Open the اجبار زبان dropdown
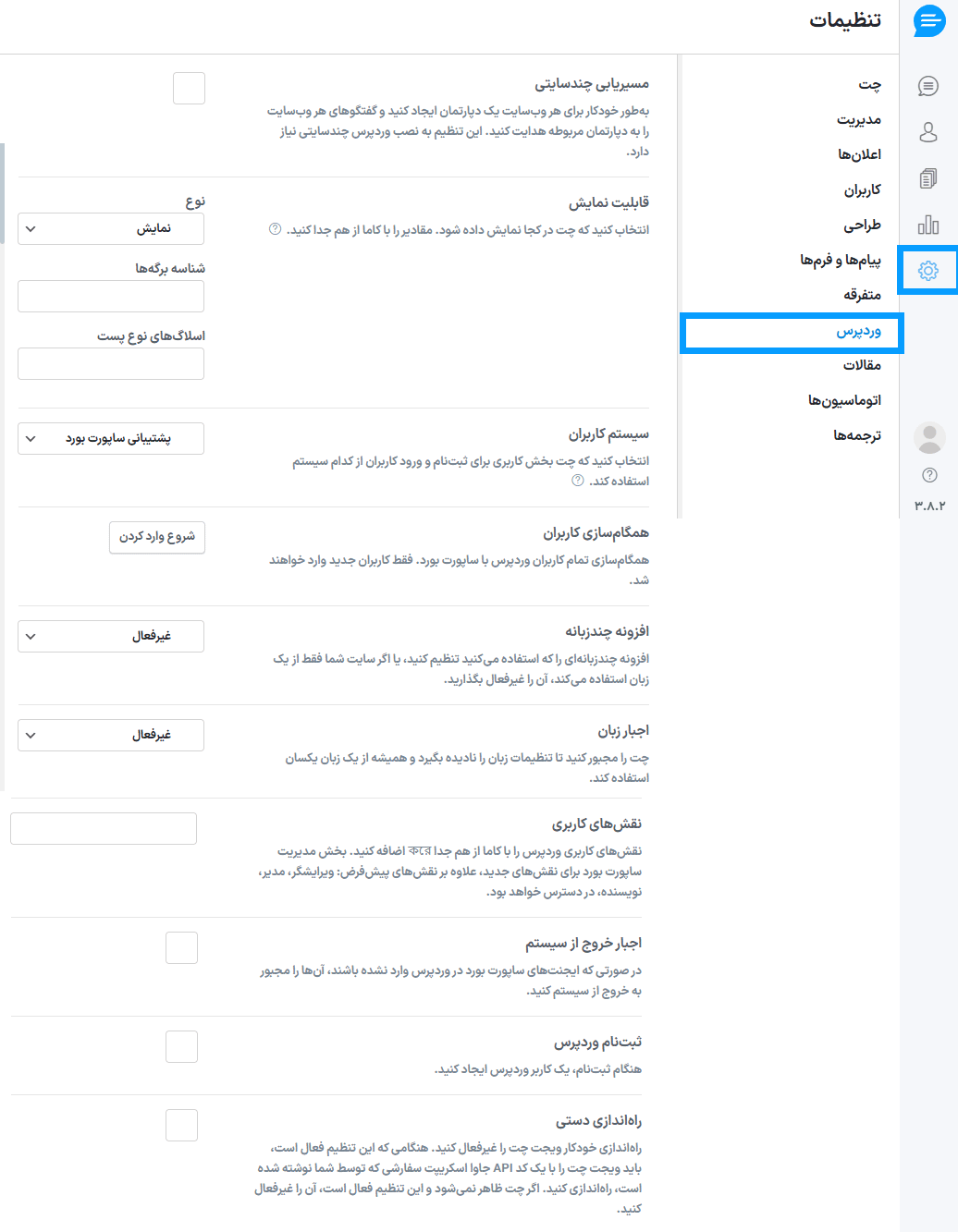The image size is (958, 1232). (111, 736)
